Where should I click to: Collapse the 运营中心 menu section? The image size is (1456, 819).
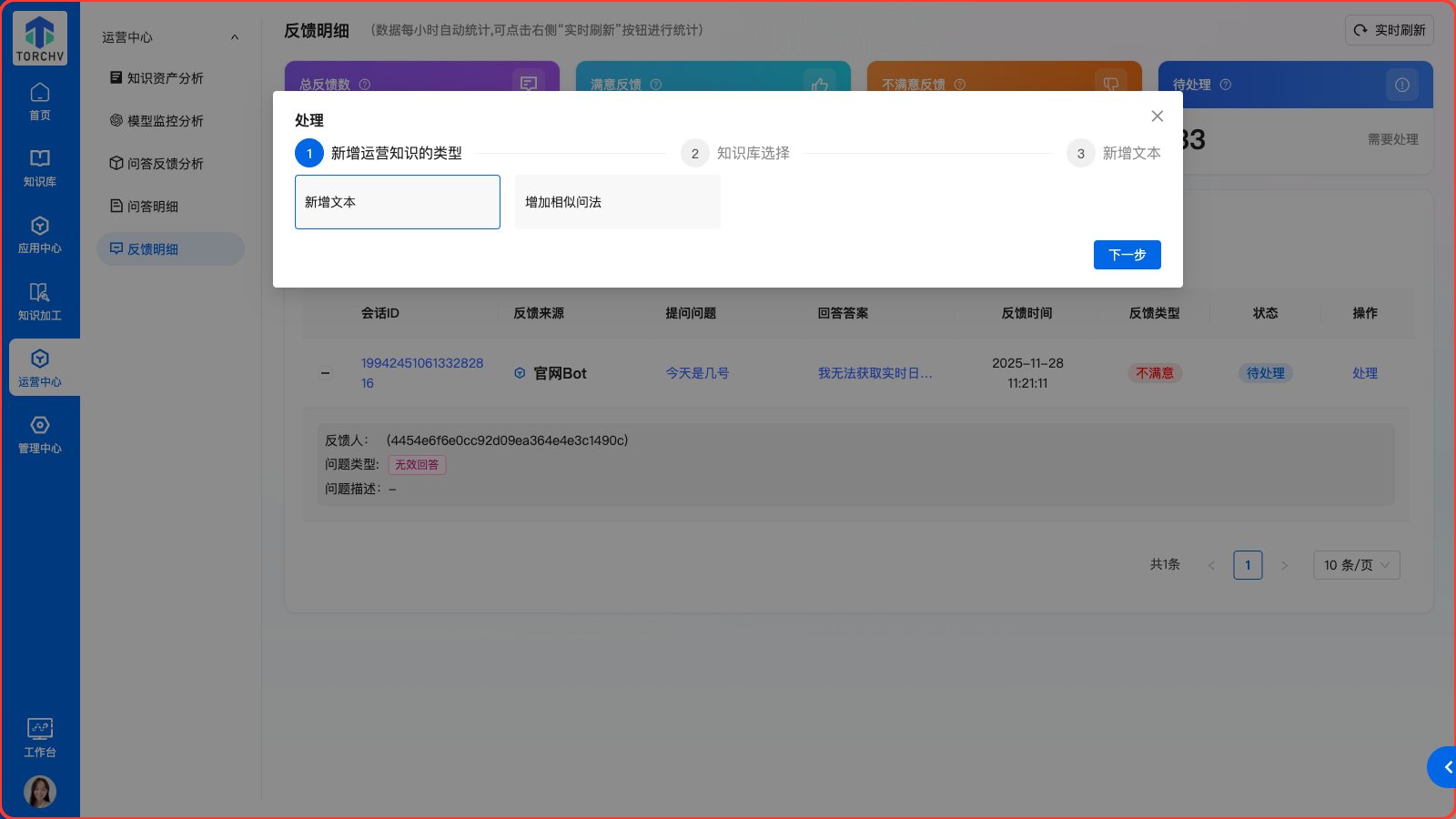click(235, 37)
